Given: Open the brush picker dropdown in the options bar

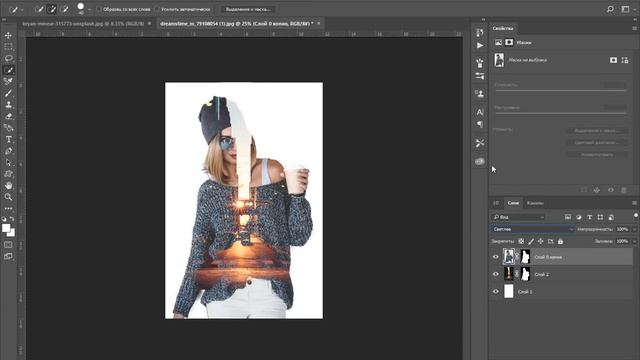Looking at the screenshot, I should tap(89, 9).
